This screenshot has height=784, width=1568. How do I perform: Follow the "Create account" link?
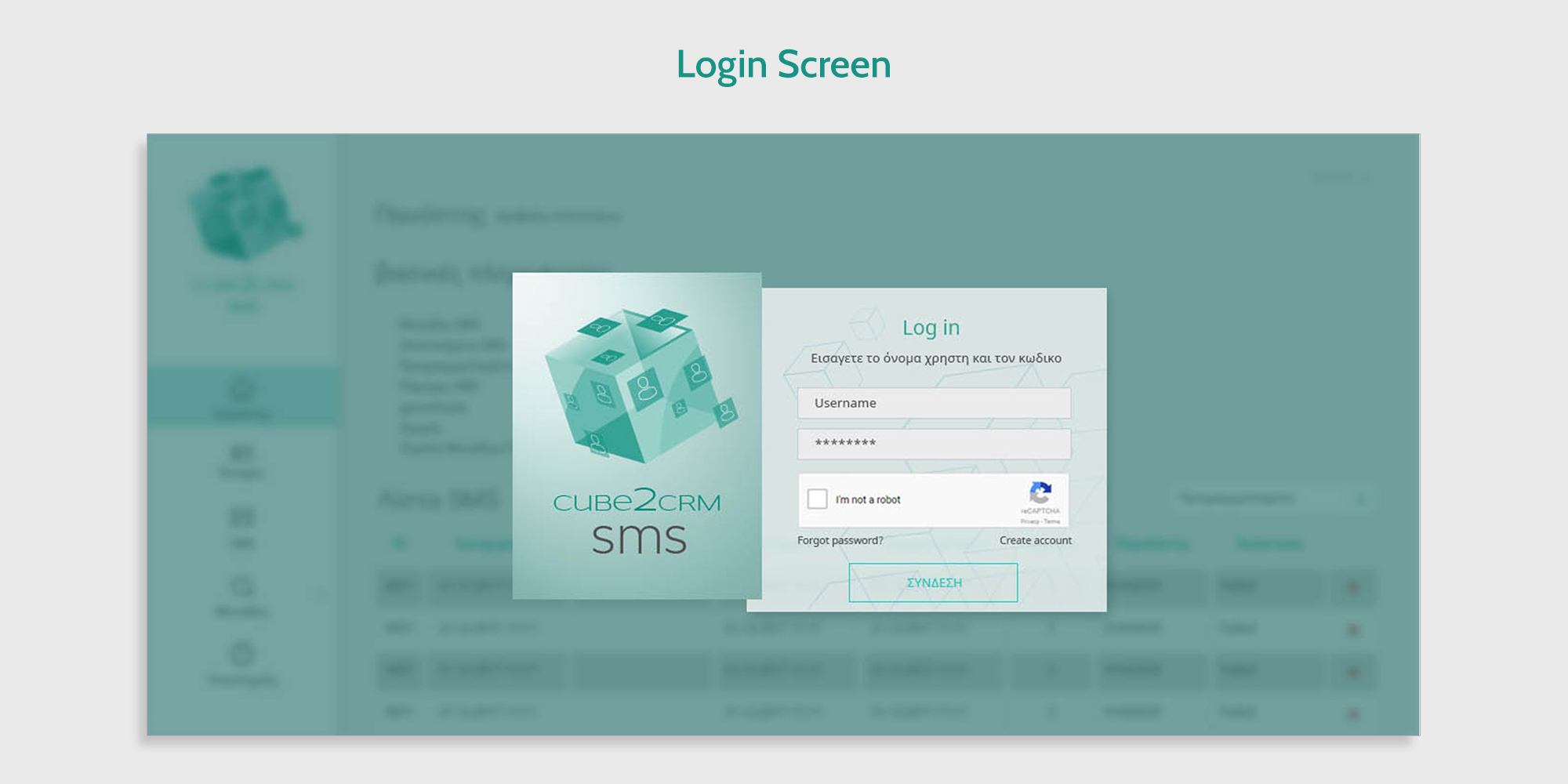[1035, 540]
